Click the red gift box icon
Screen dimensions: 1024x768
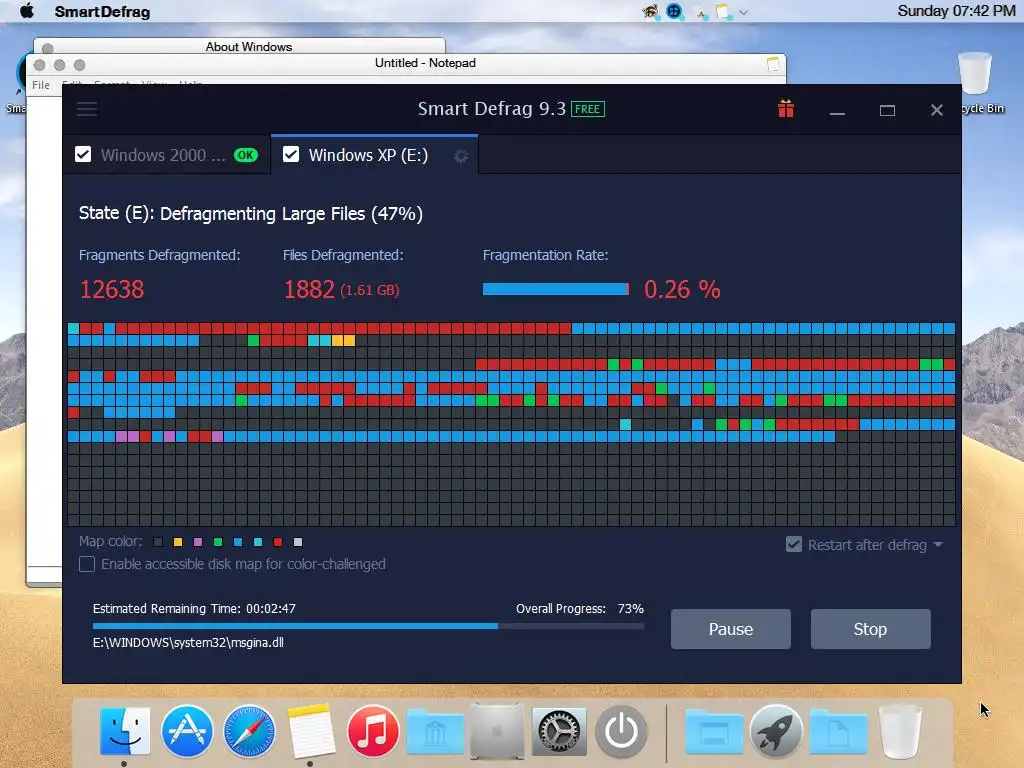point(786,108)
